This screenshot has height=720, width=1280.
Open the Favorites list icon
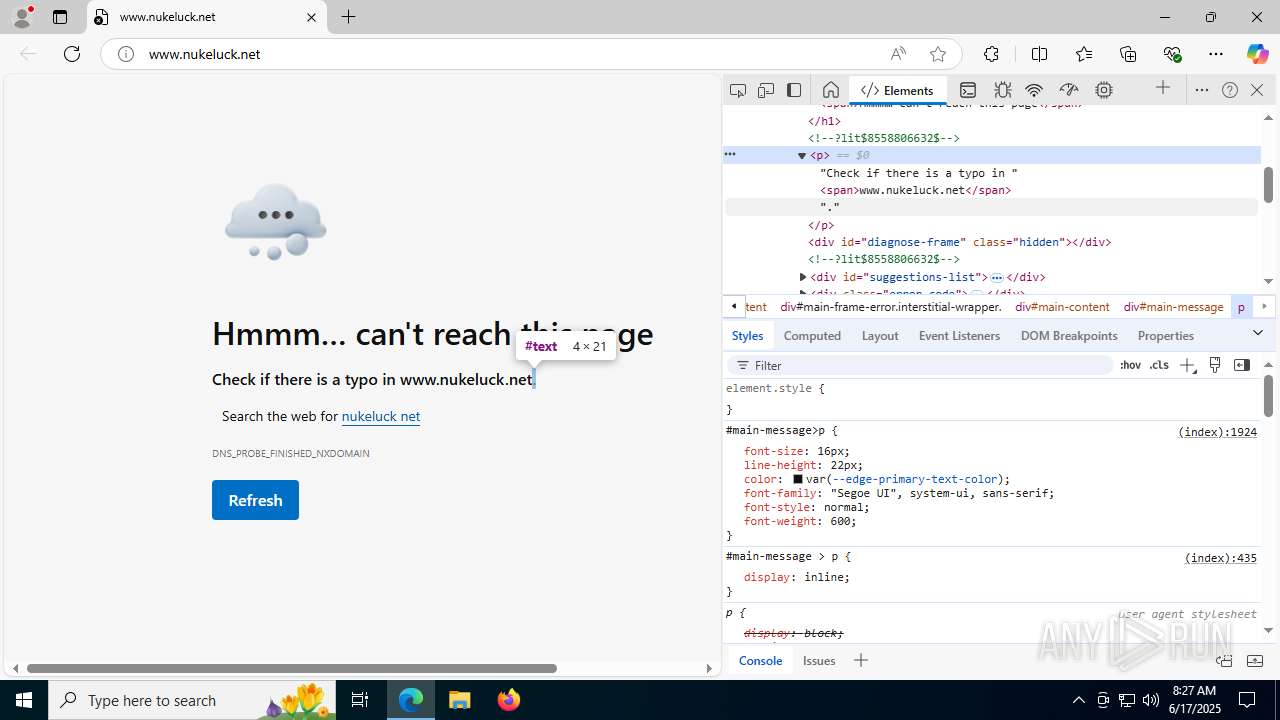coord(1084,54)
